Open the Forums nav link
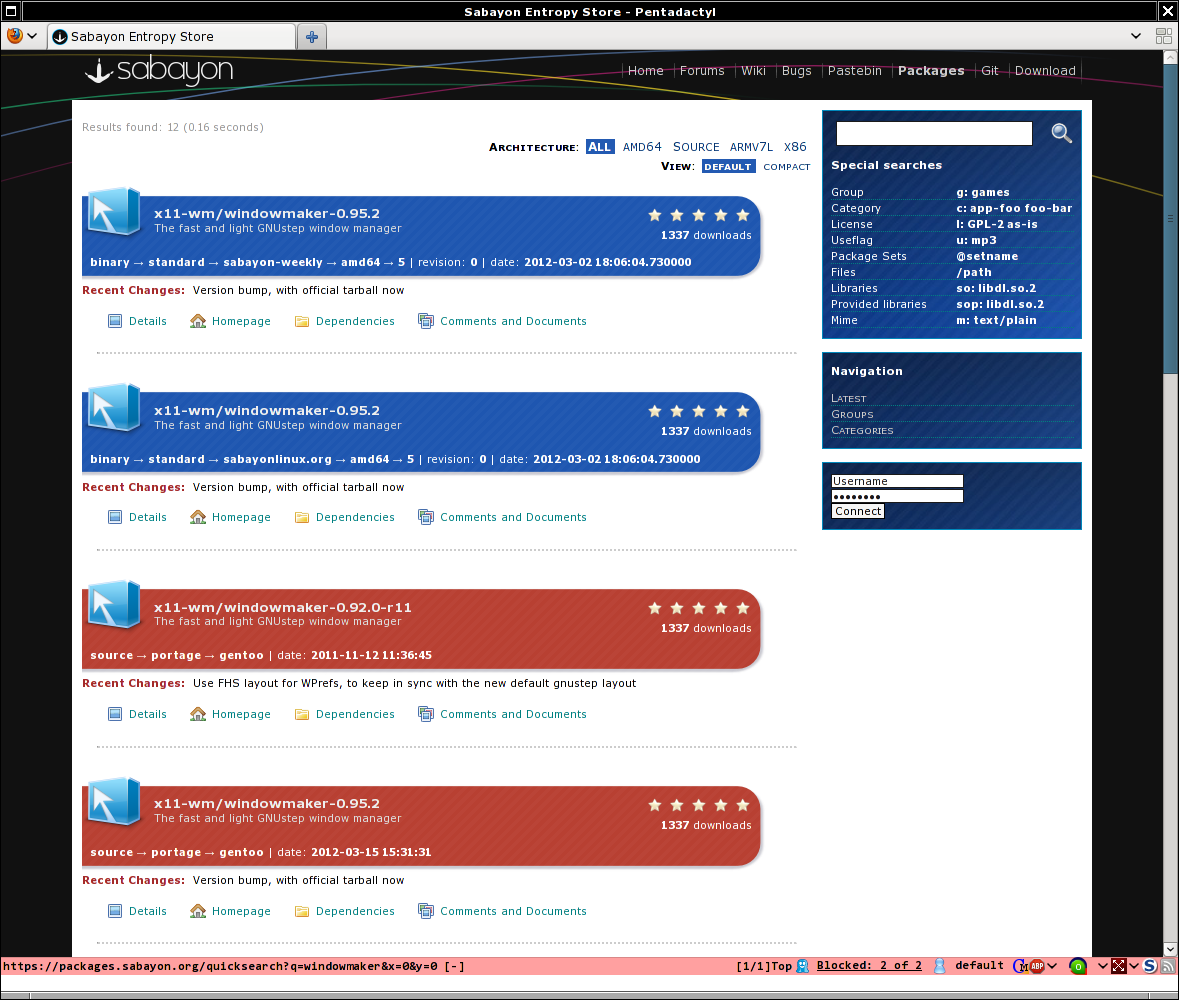This screenshot has height=1000, width=1179. pyautogui.click(x=702, y=71)
